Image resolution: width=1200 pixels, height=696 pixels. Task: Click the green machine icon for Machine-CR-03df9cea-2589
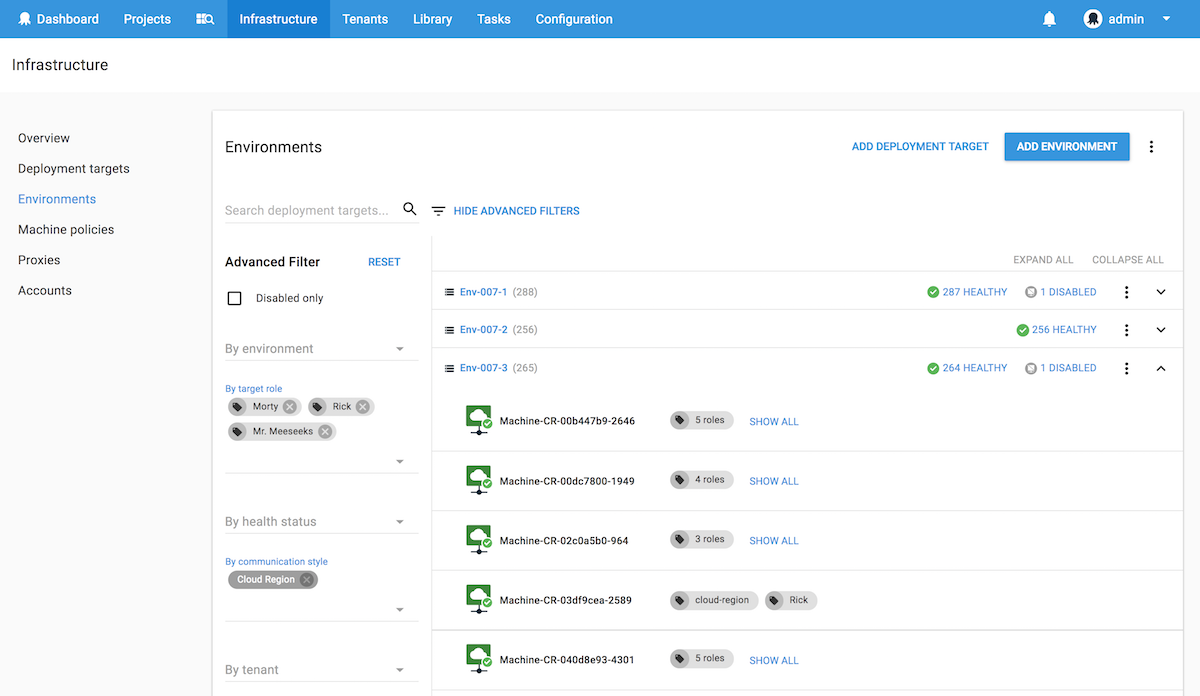pos(478,598)
